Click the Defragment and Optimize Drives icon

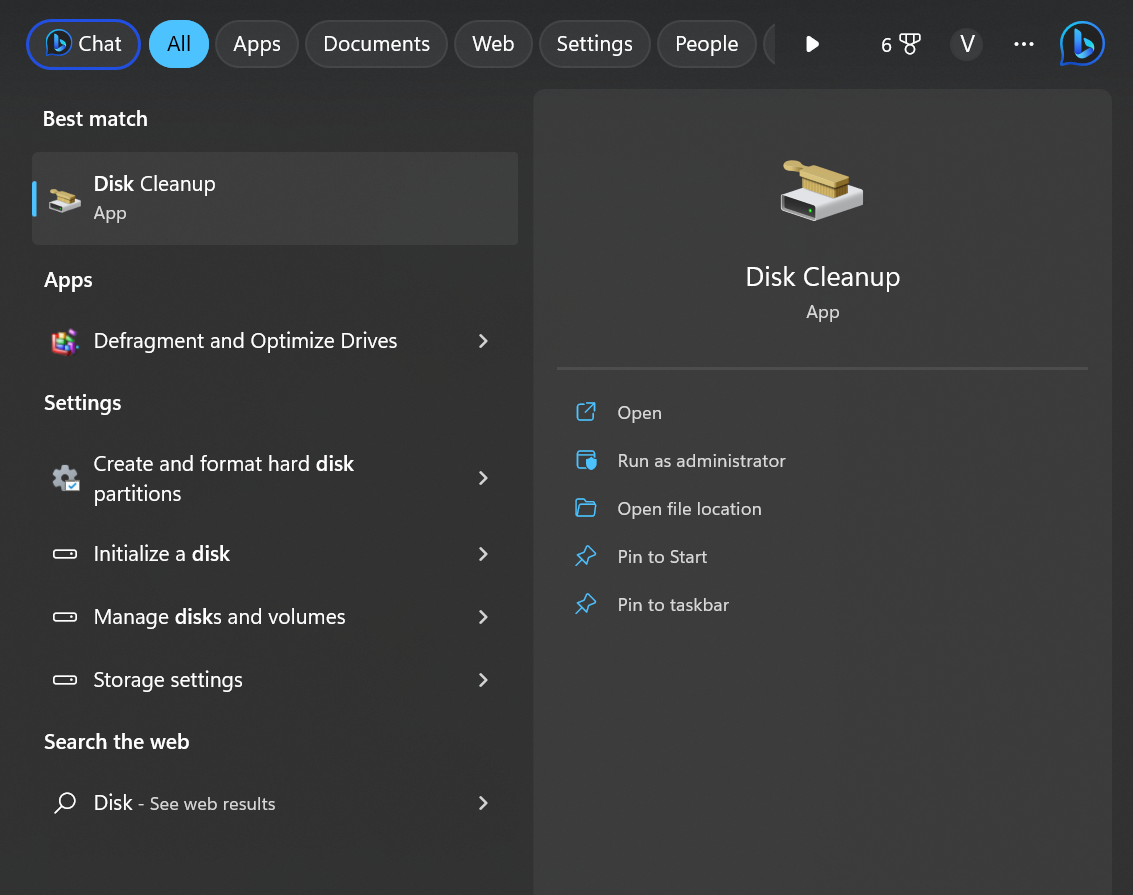coord(65,342)
